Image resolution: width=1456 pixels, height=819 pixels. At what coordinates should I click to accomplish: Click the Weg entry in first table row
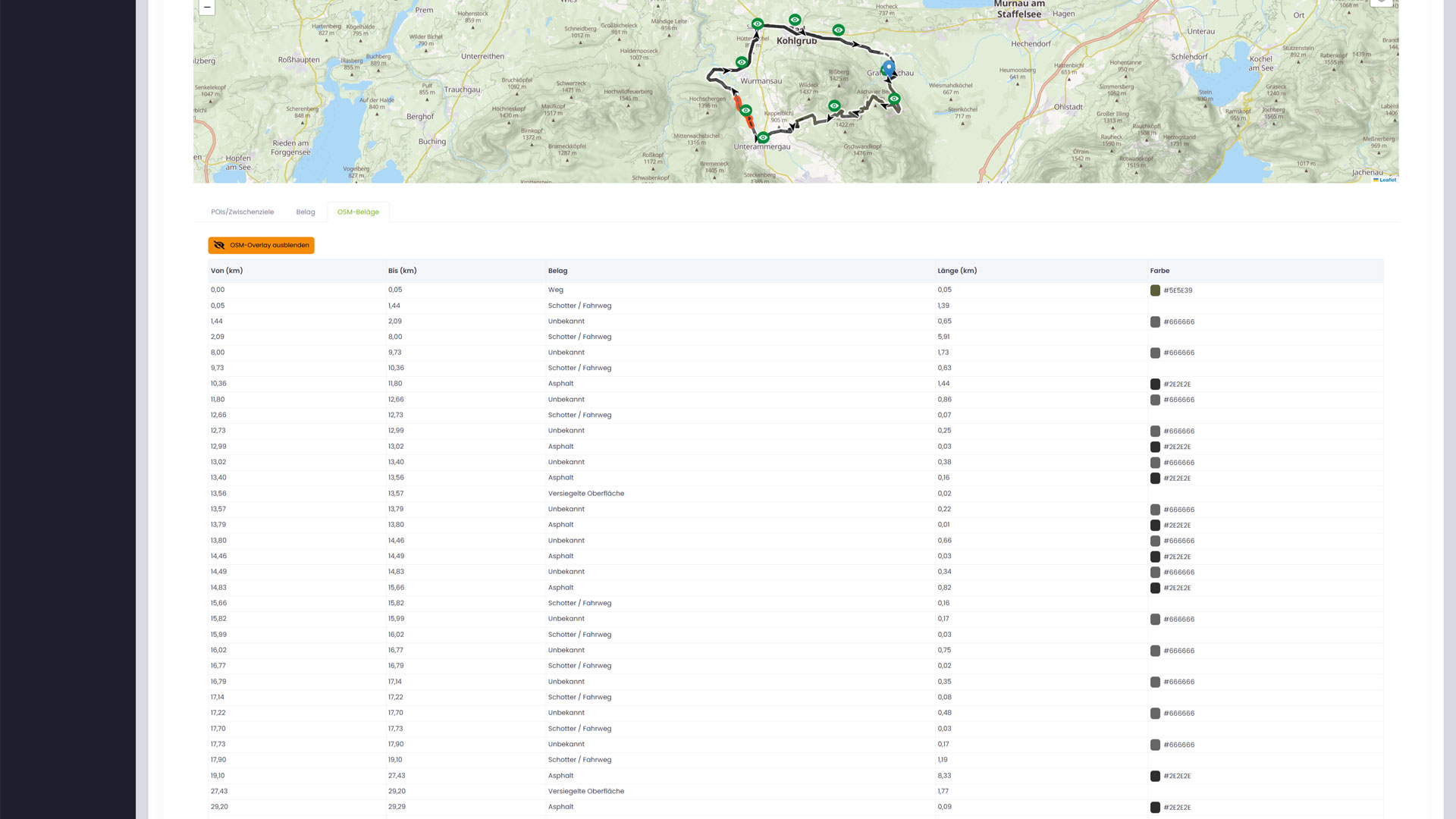tap(555, 290)
